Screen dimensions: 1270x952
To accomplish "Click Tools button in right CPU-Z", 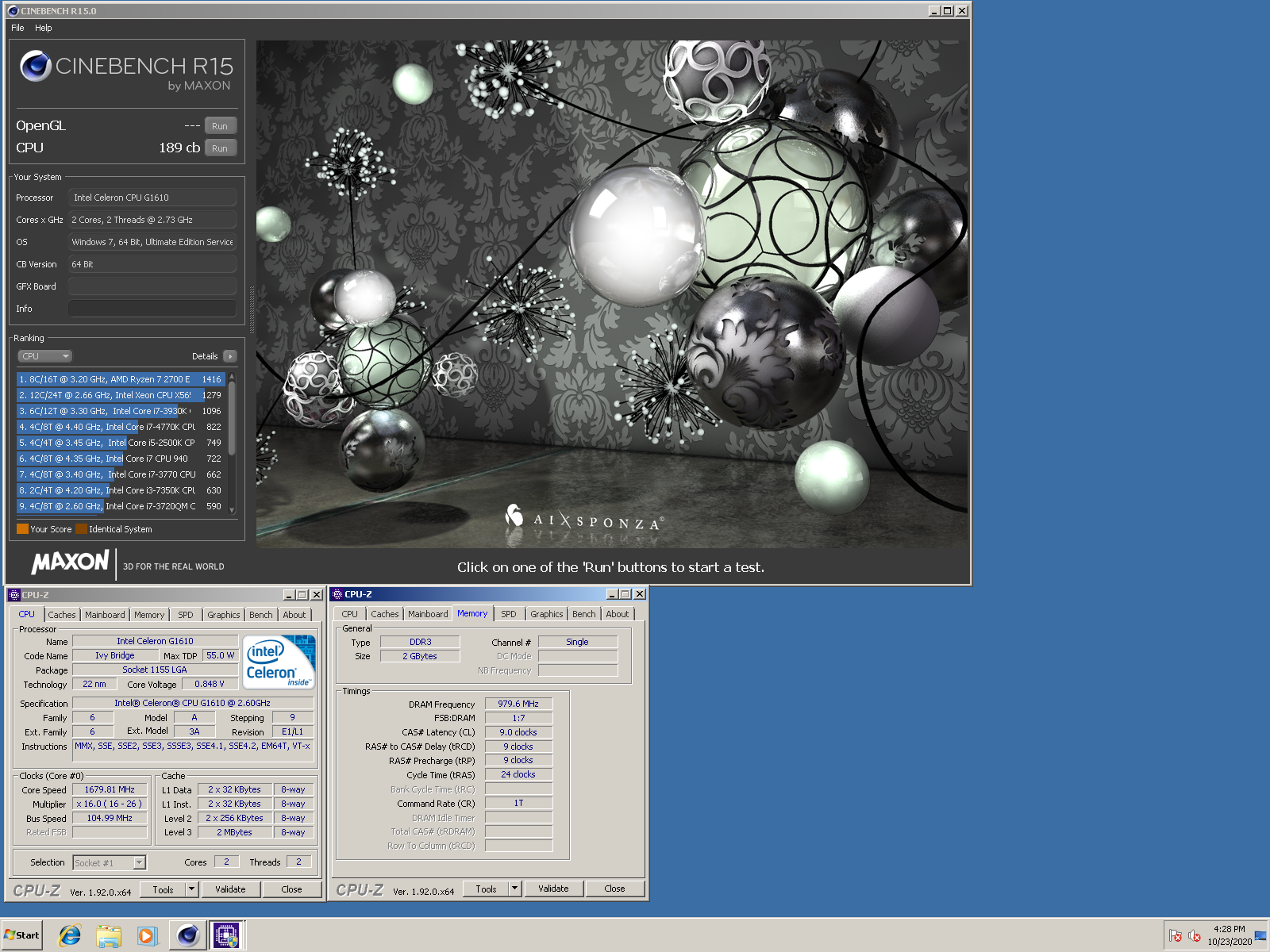I will [x=486, y=889].
